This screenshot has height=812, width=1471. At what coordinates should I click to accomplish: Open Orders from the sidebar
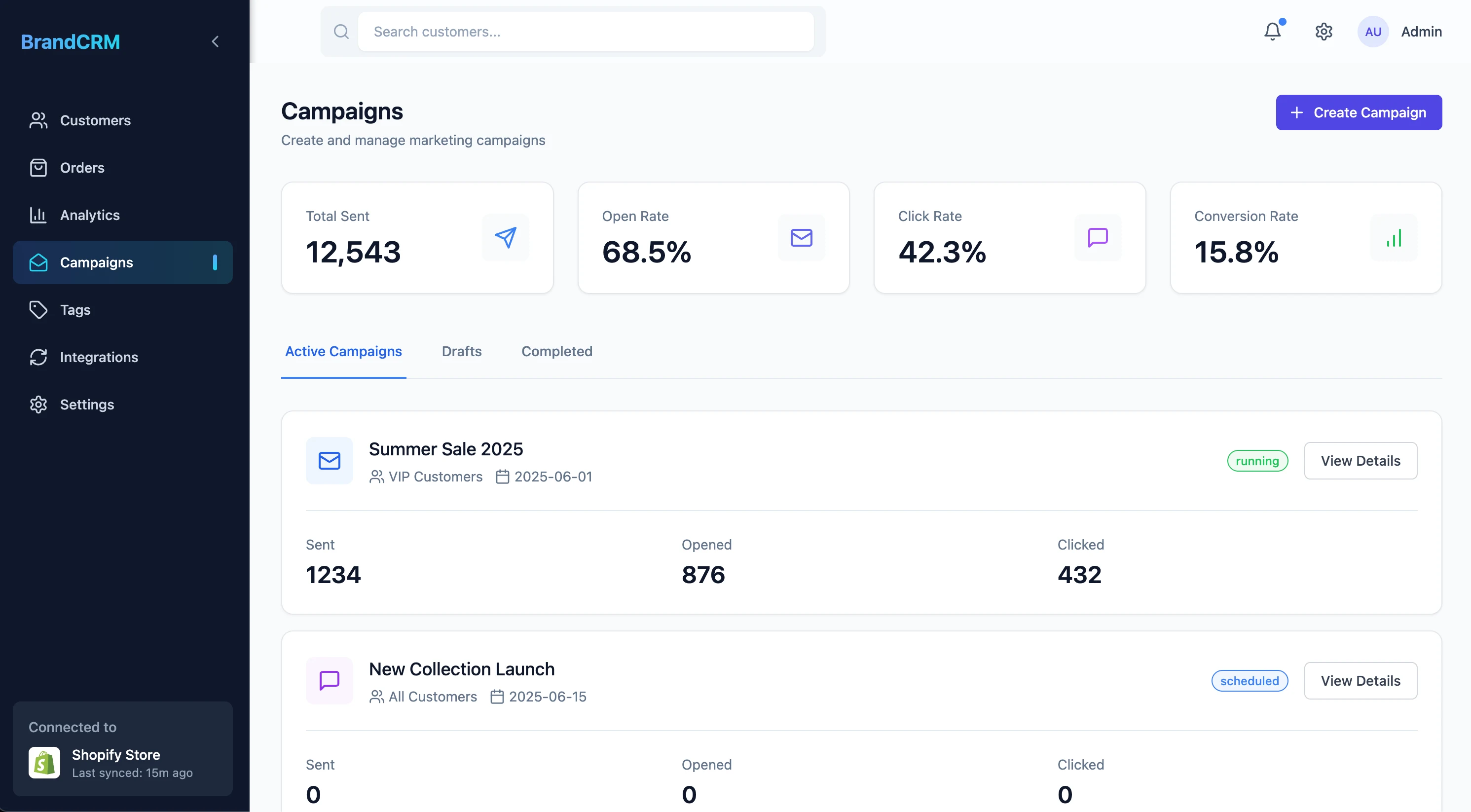click(82, 167)
